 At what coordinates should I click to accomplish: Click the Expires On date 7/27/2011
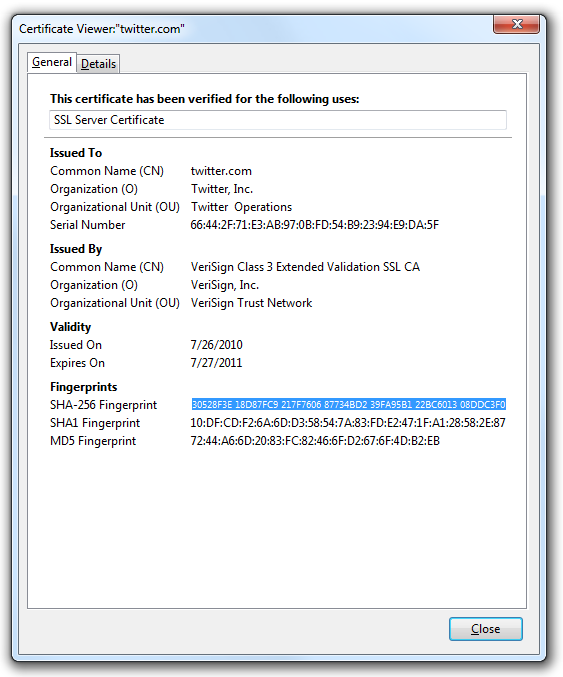pos(216,363)
